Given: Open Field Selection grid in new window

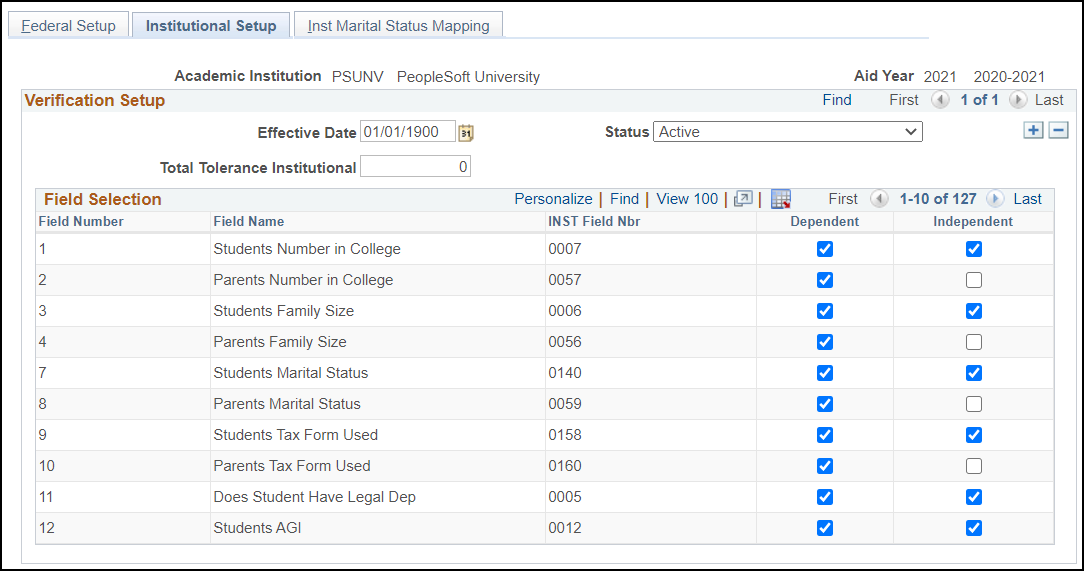Looking at the screenshot, I should [x=743, y=199].
